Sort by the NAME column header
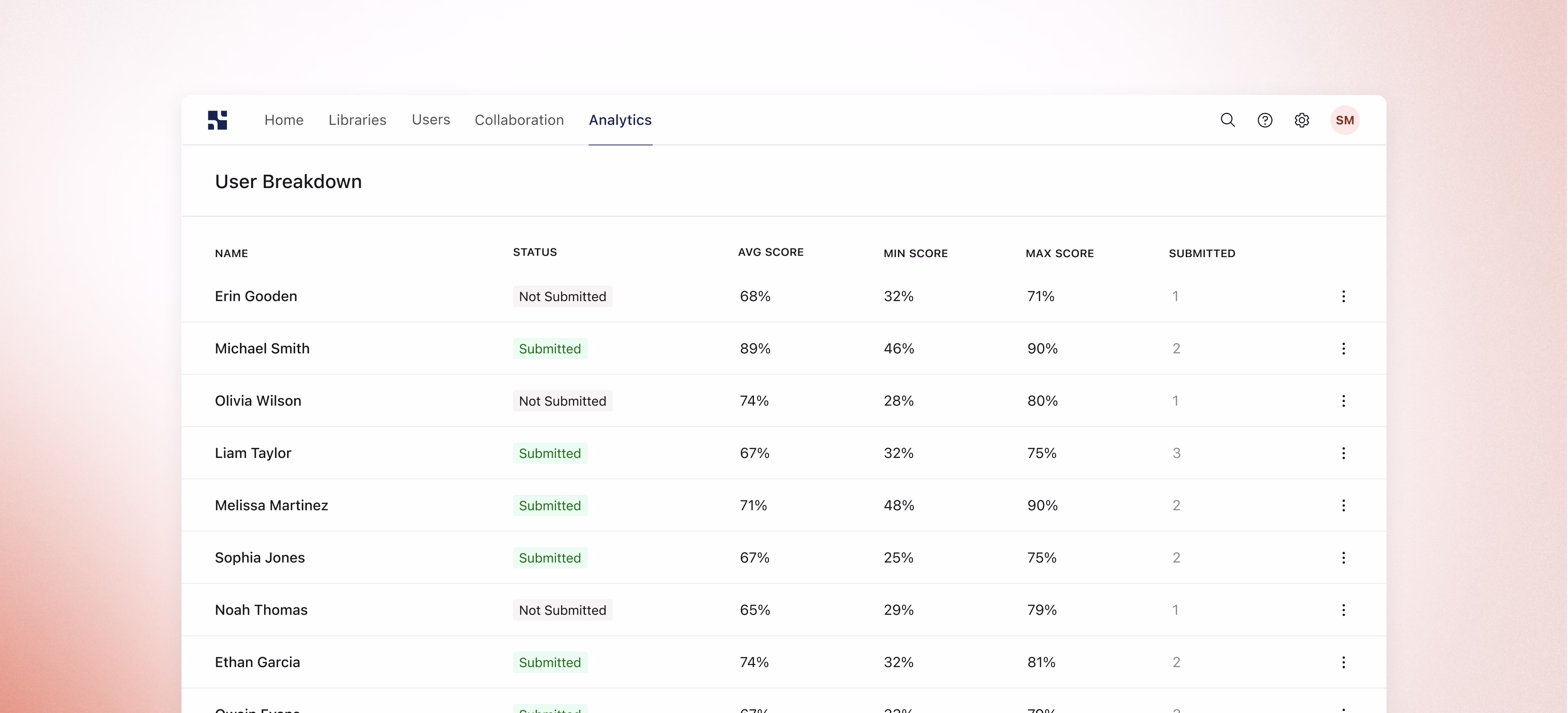Viewport: 1568px width, 713px height. tap(231, 253)
